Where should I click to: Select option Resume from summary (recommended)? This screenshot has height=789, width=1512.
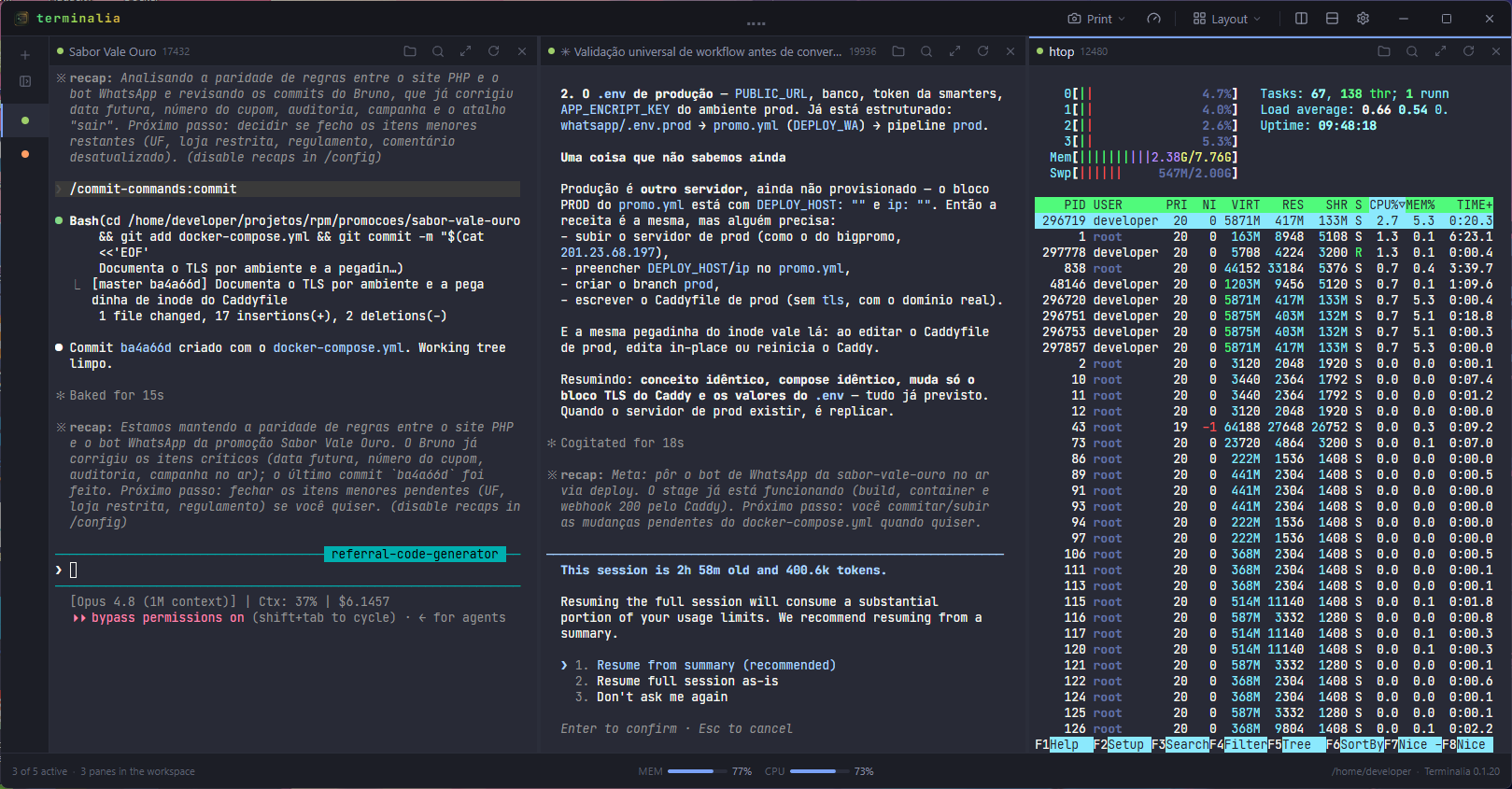pos(705,666)
